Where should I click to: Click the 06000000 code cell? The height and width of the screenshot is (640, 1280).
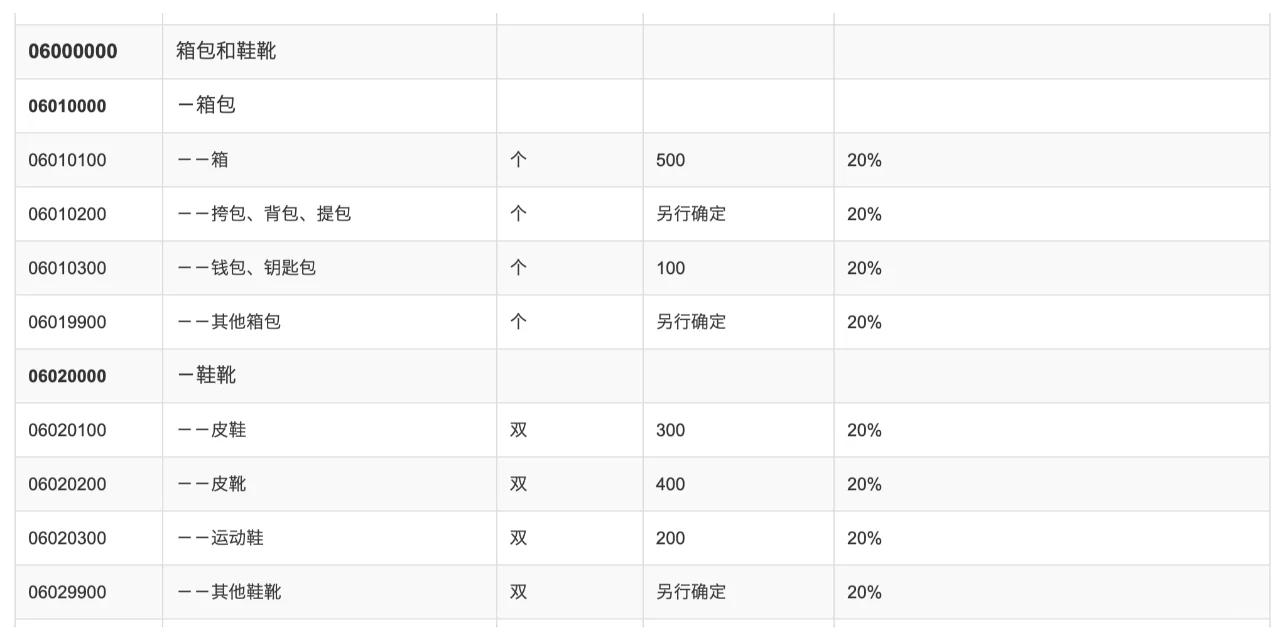coord(73,52)
